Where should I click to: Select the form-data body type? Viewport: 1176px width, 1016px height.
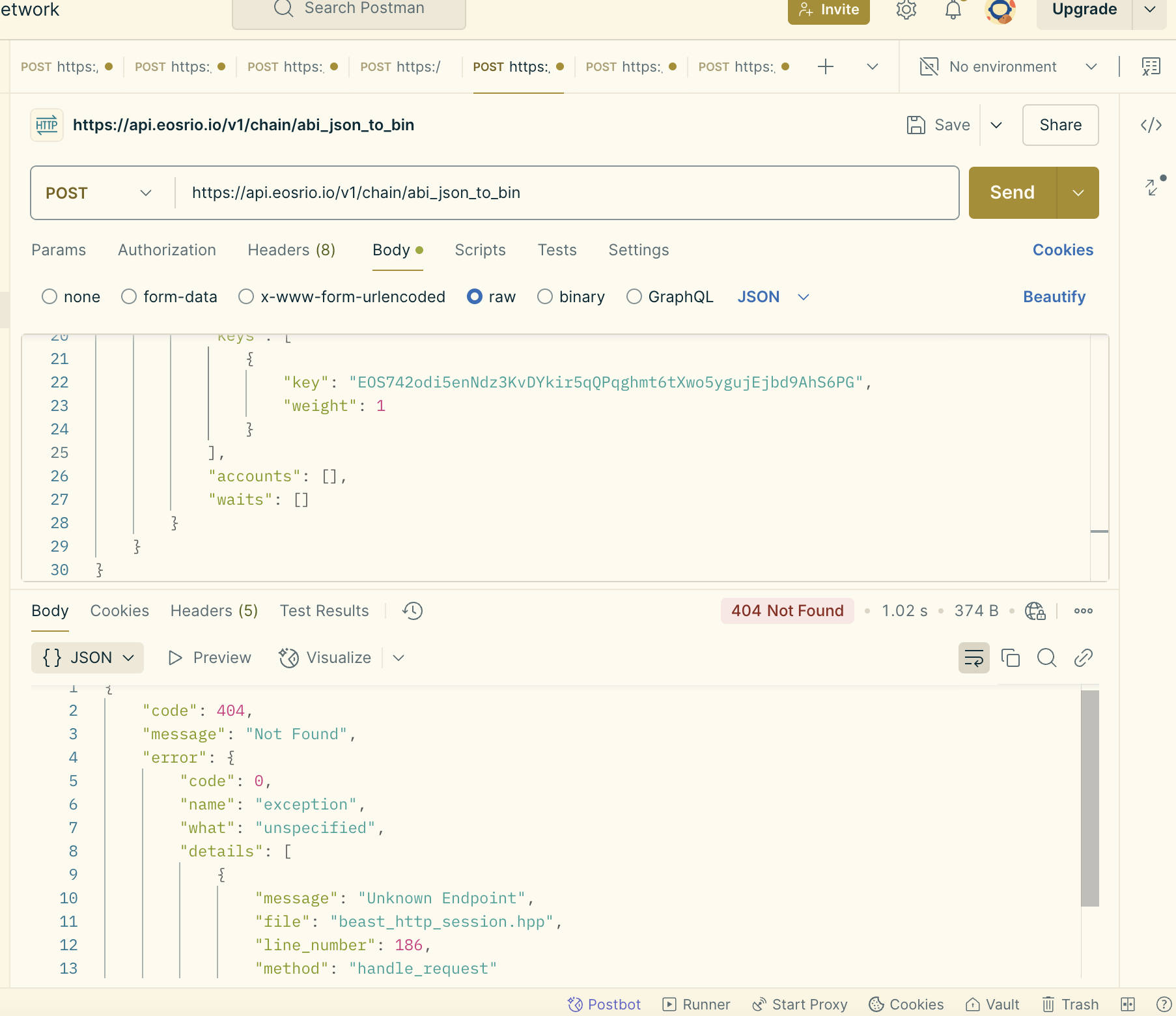129,297
